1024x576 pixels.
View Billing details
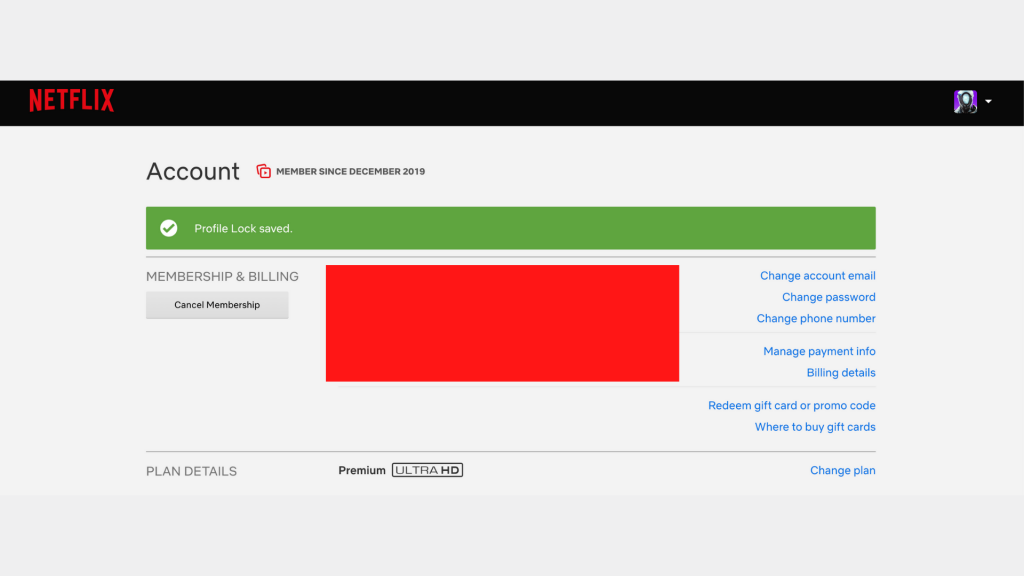click(840, 373)
